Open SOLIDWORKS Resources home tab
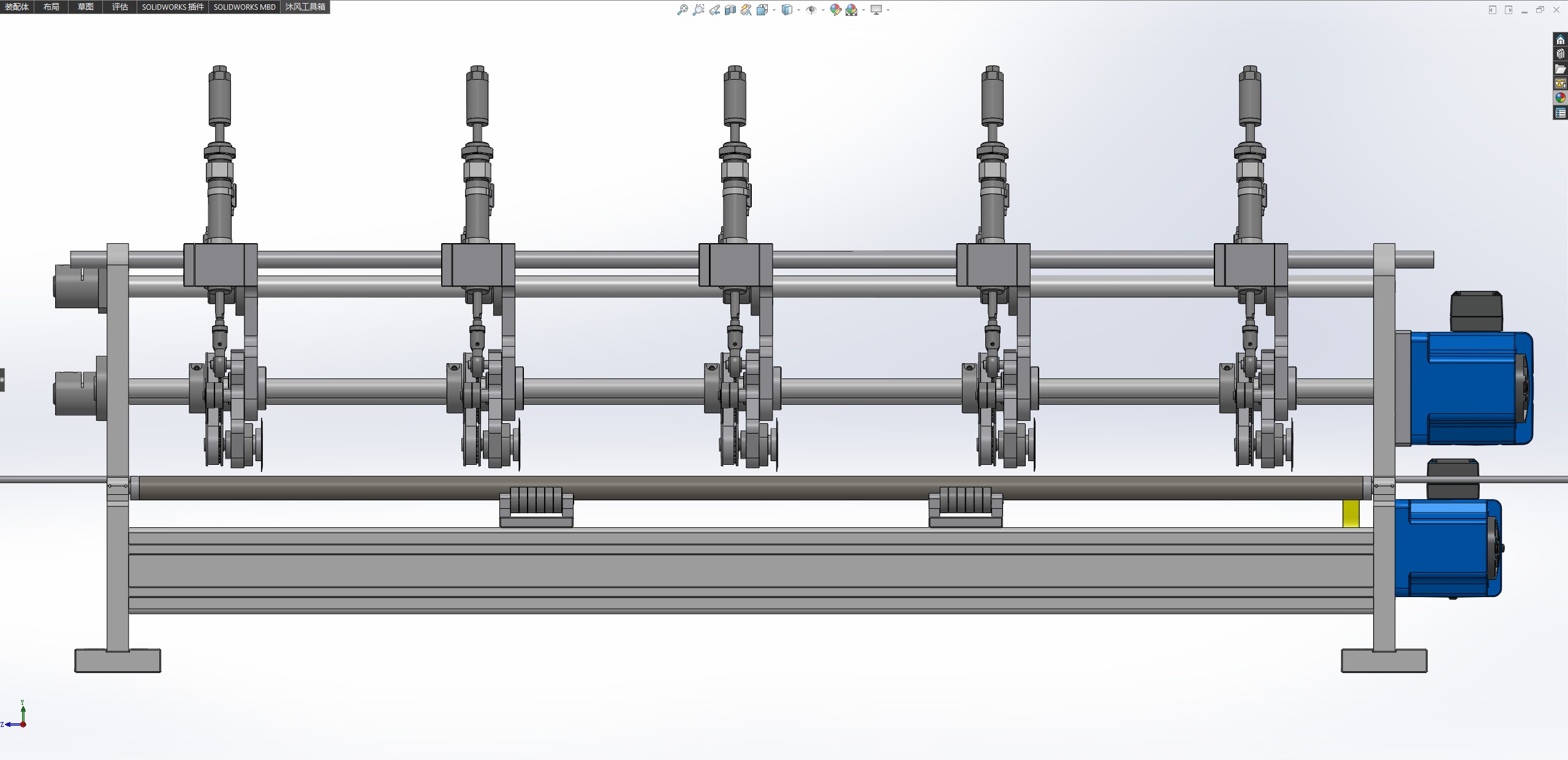Screen dimensions: 1568x760 coord(1560,40)
